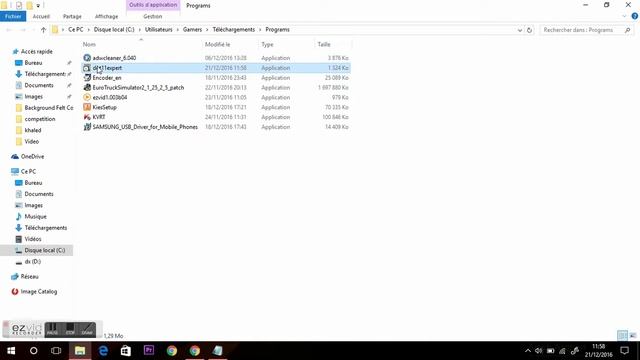Open Background Felt folder in sidebar

point(49,108)
